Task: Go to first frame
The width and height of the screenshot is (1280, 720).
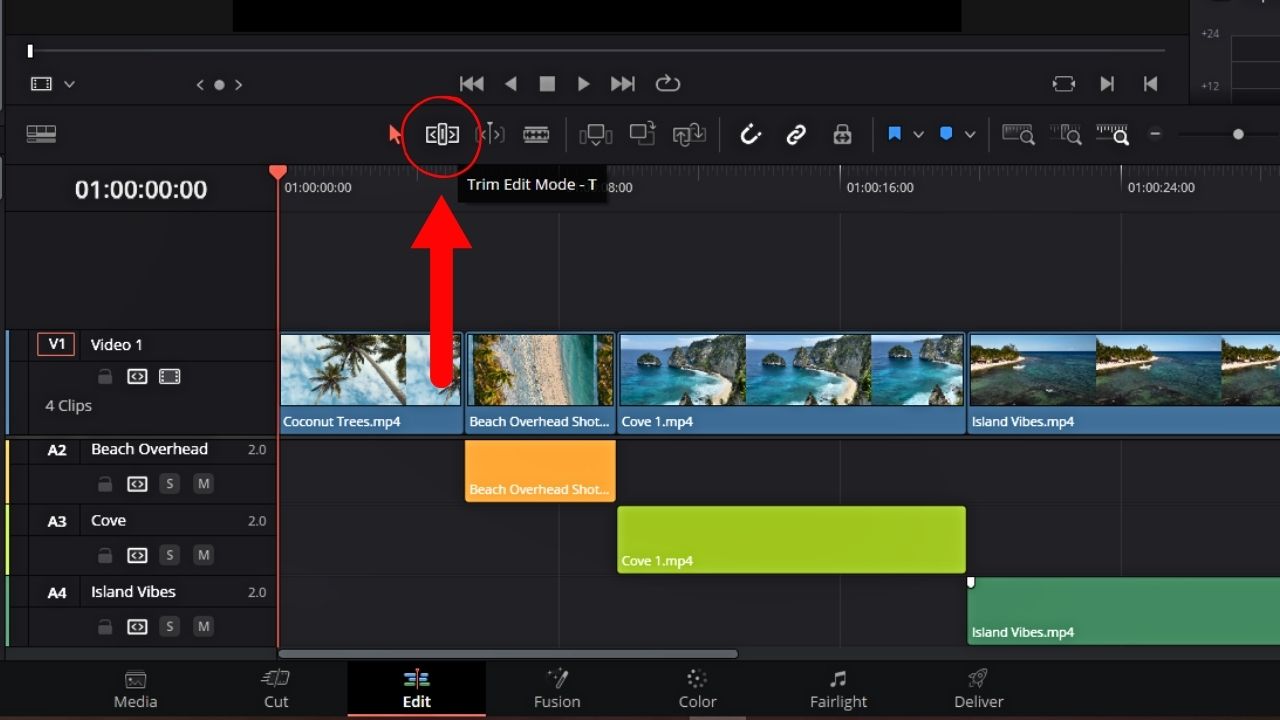Action: click(471, 84)
